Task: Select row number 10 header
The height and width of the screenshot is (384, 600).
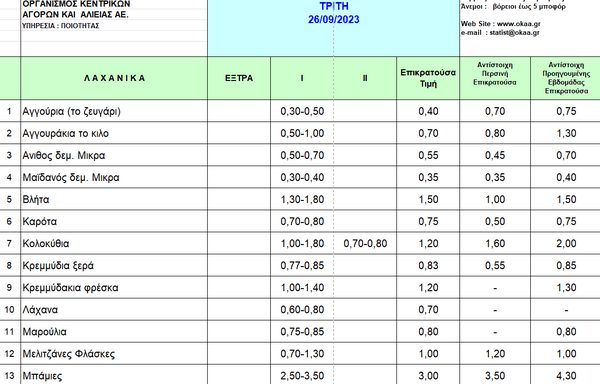Action: [10, 309]
